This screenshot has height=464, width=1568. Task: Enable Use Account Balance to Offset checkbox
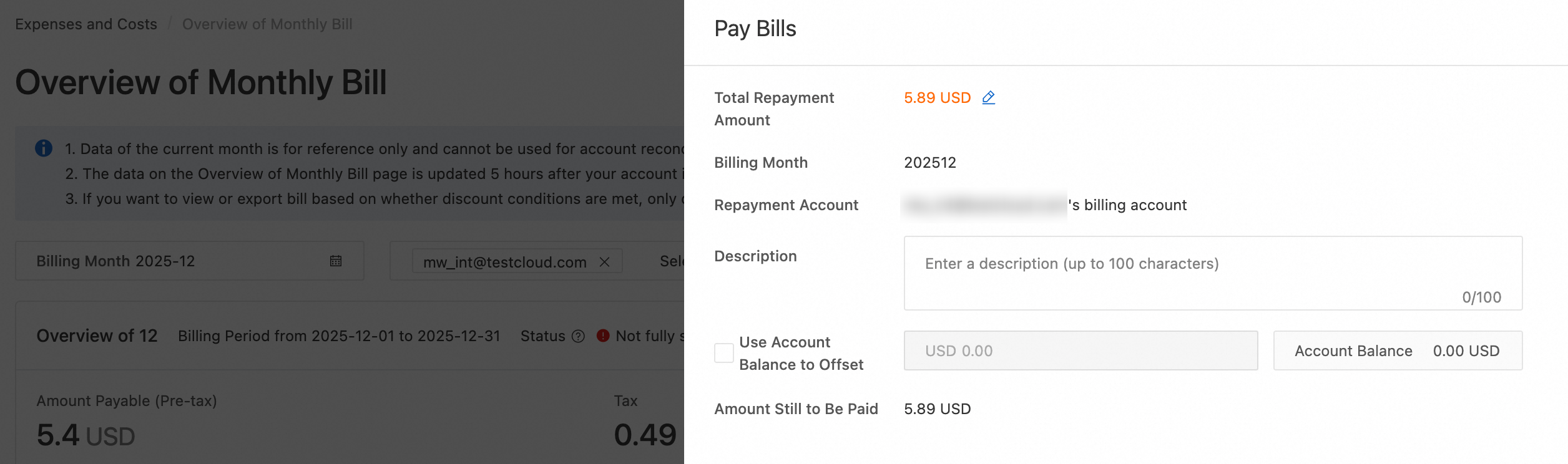(723, 353)
